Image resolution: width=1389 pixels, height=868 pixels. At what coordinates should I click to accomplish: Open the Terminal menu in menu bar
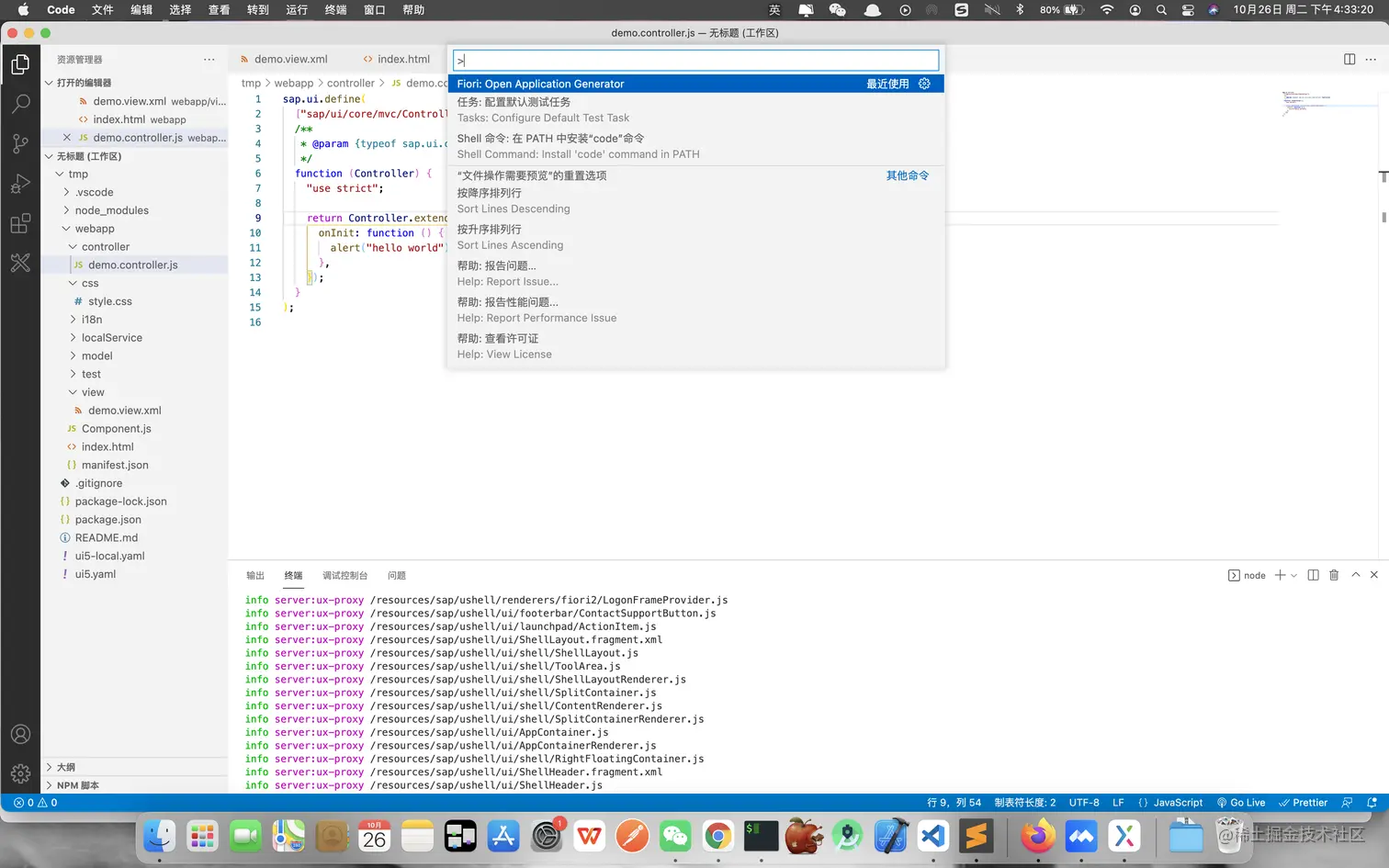(x=335, y=10)
